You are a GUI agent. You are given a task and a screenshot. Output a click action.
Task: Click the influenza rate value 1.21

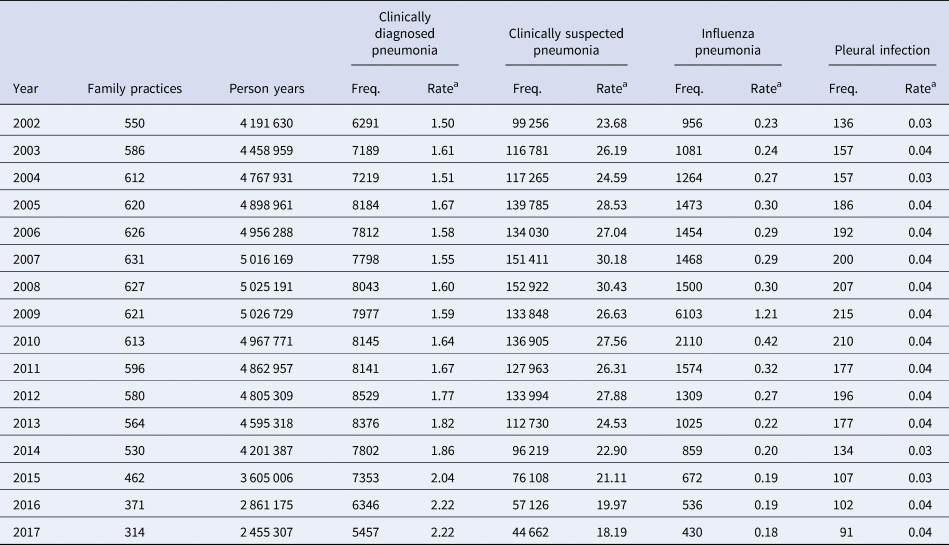click(x=766, y=319)
